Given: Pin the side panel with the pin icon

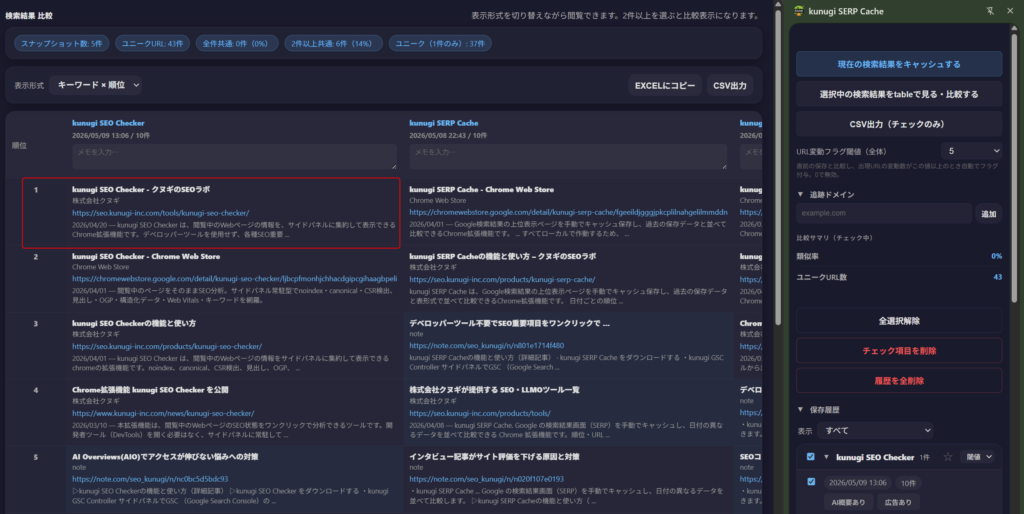Looking at the screenshot, I should pos(990,10).
